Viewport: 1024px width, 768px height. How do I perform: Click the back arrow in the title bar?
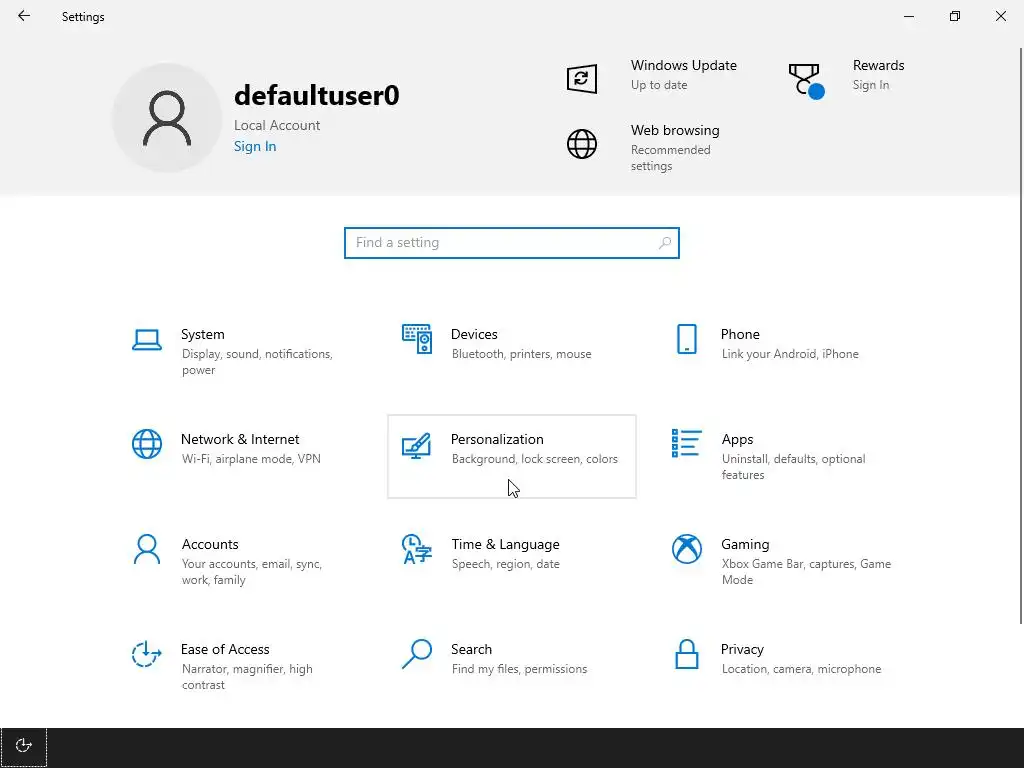24,16
